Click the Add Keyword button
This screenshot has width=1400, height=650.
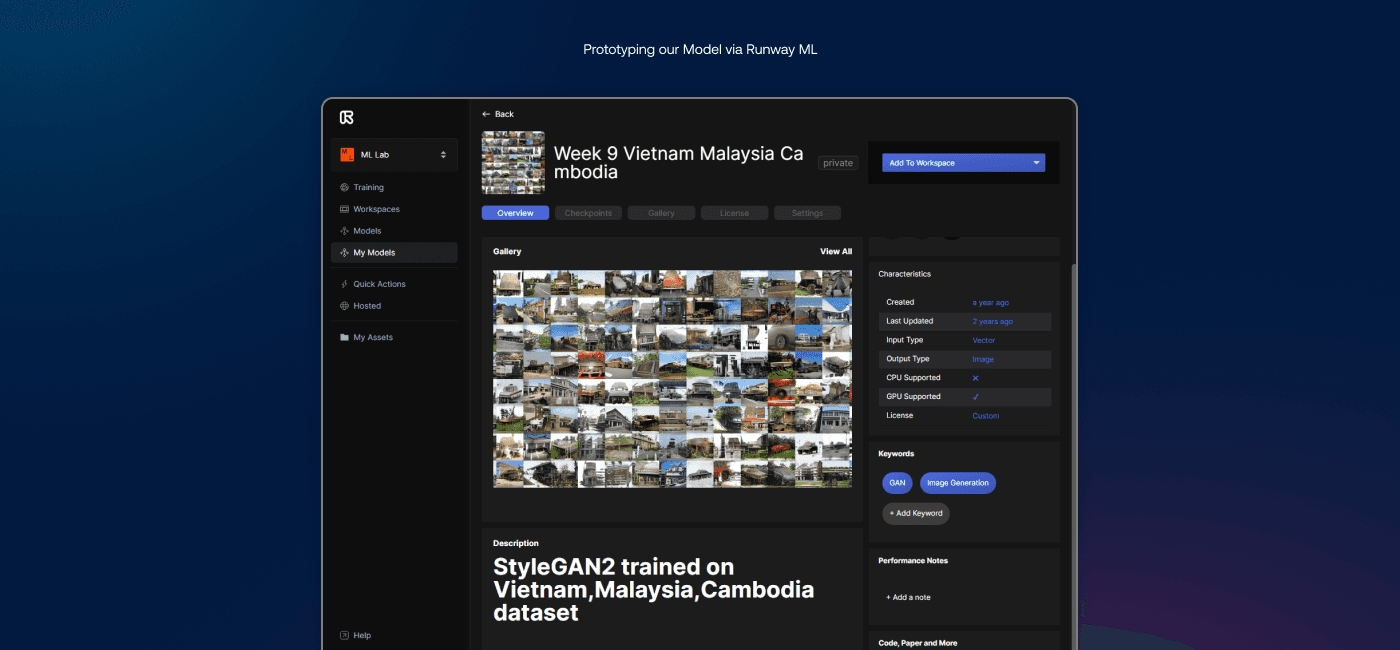pos(916,513)
